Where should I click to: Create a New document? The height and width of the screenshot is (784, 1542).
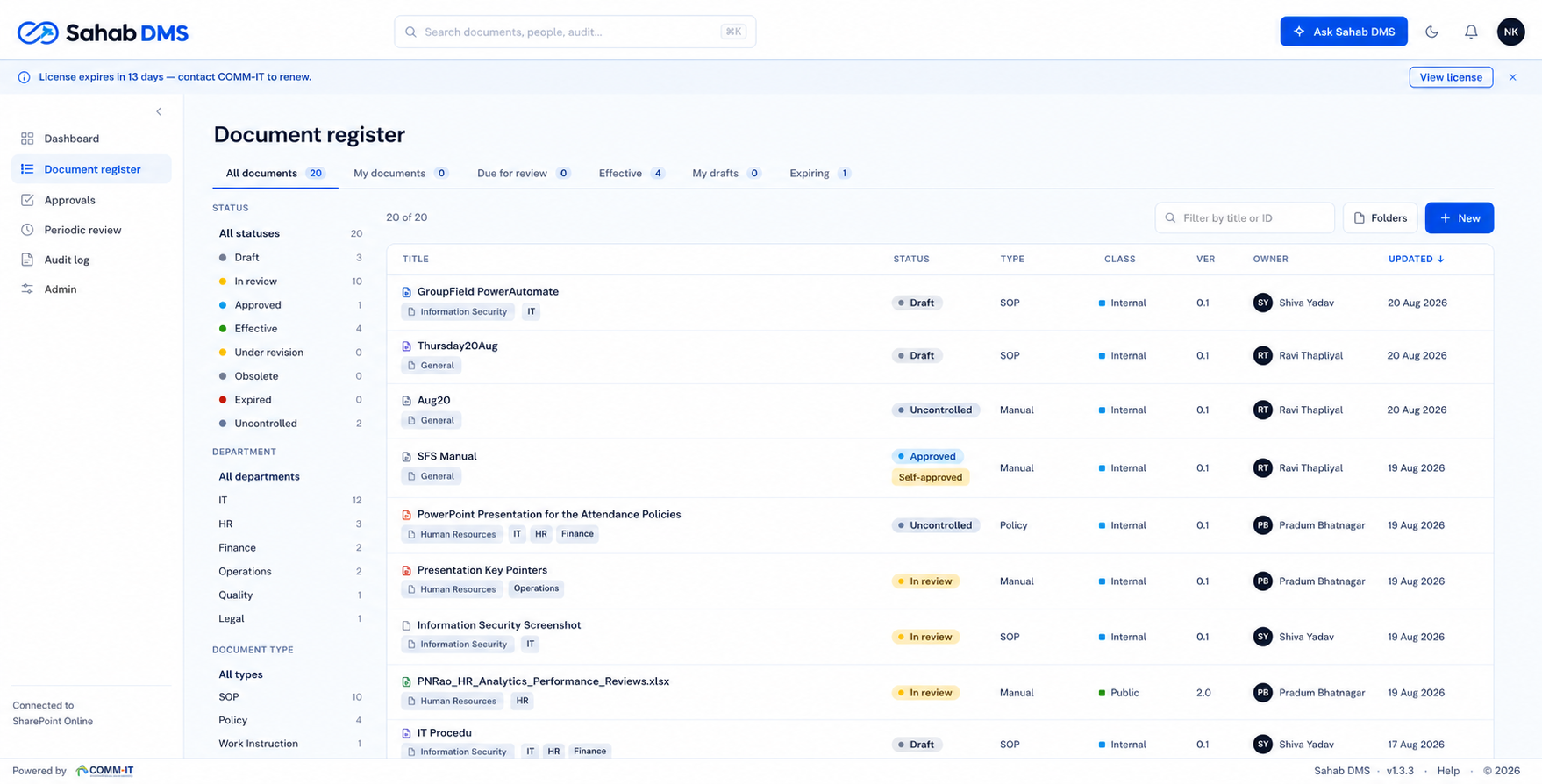pyautogui.click(x=1460, y=217)
